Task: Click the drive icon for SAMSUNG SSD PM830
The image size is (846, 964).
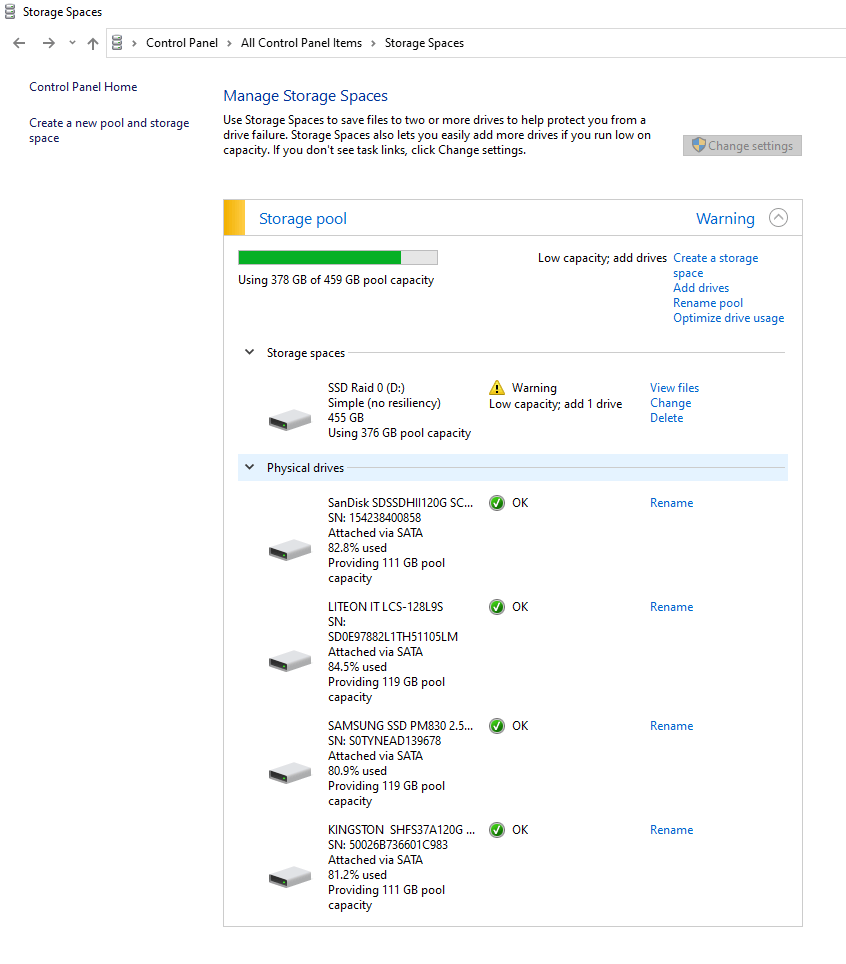Action: 289,771
